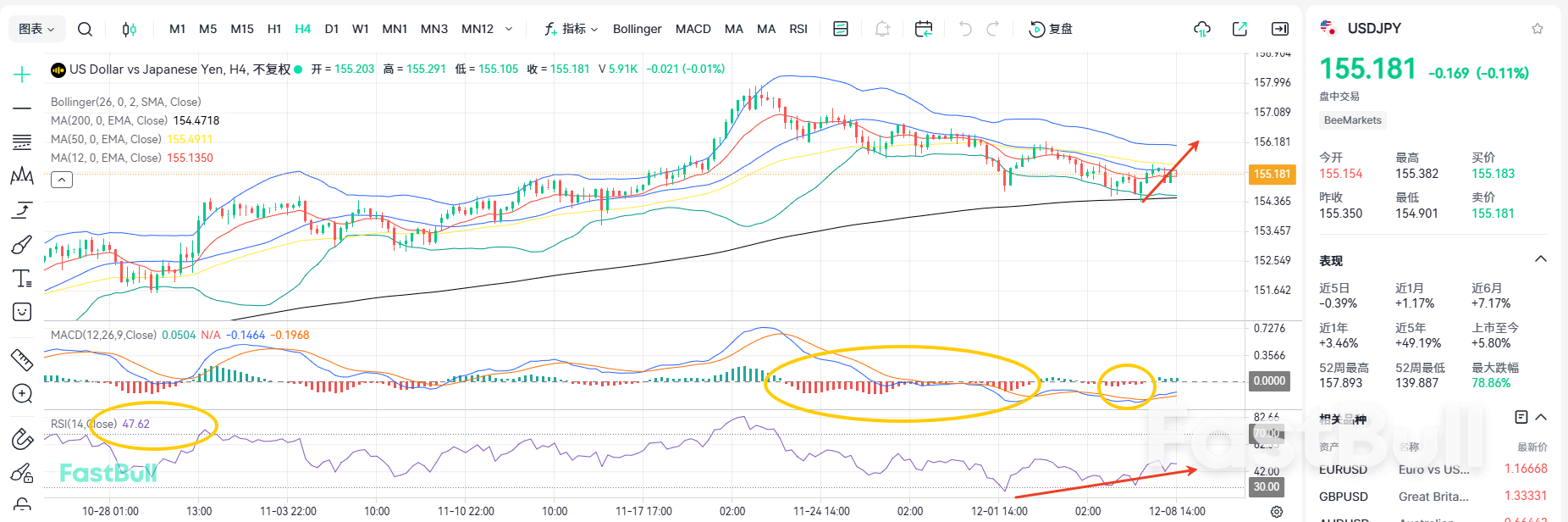Image resolution: width=1568 pixels, height=522 pixels.
Task: Expand more timeframes dropdown arrow
Action: [x=509, y=30]
